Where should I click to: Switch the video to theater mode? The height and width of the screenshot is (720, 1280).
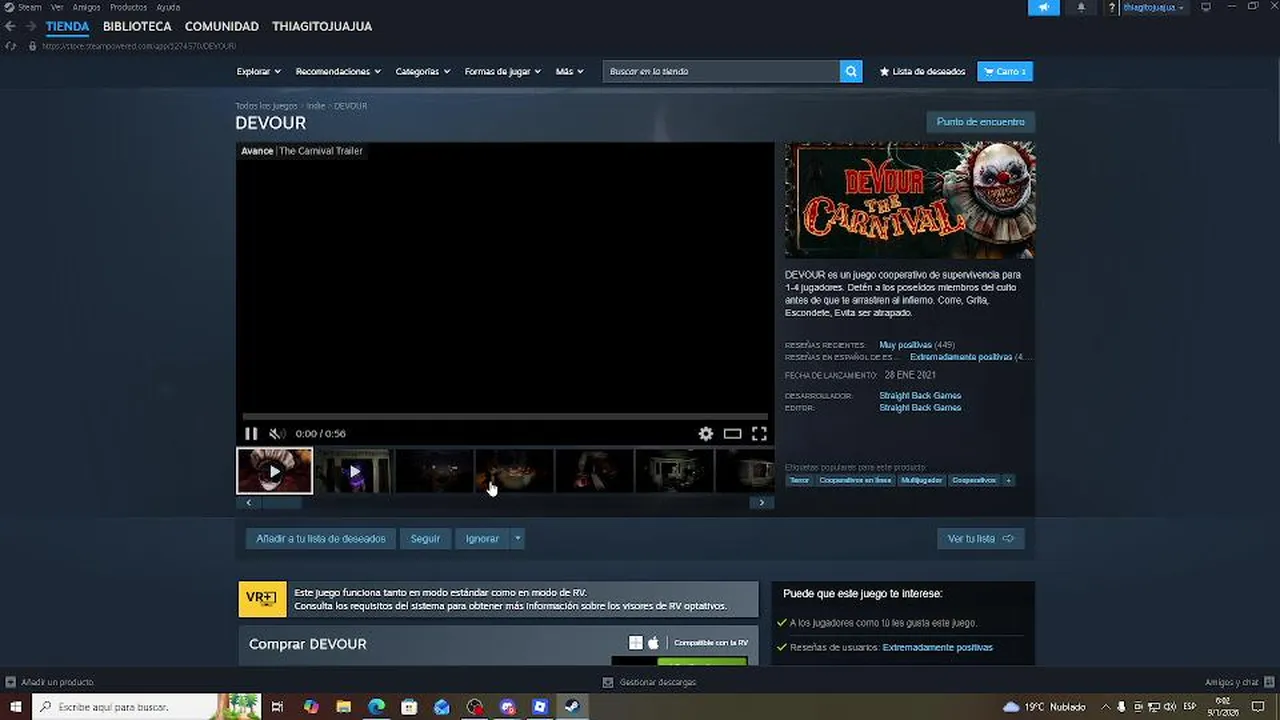(733, 433)
